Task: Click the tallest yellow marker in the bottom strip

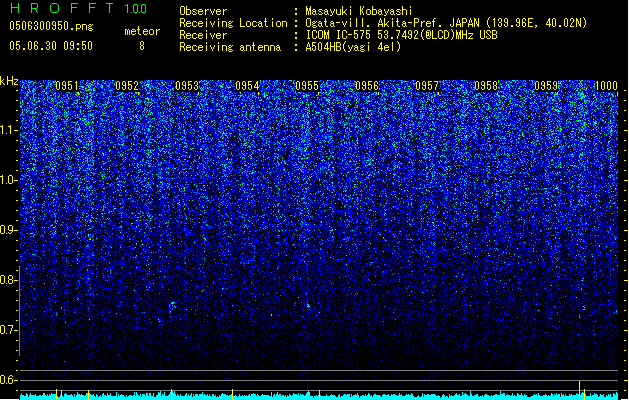Action: click(x=579, y=388)
